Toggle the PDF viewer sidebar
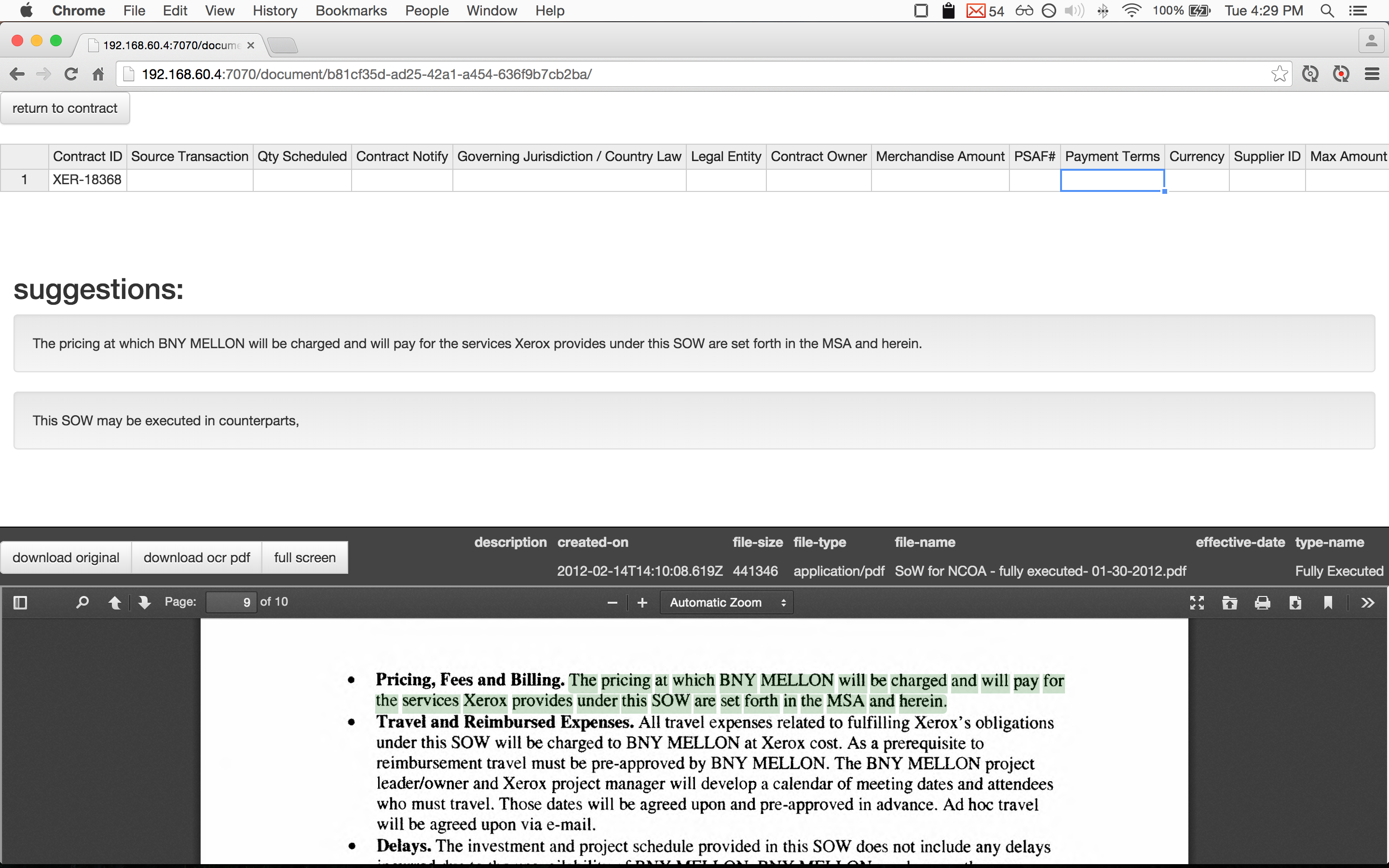 point(20,602)
